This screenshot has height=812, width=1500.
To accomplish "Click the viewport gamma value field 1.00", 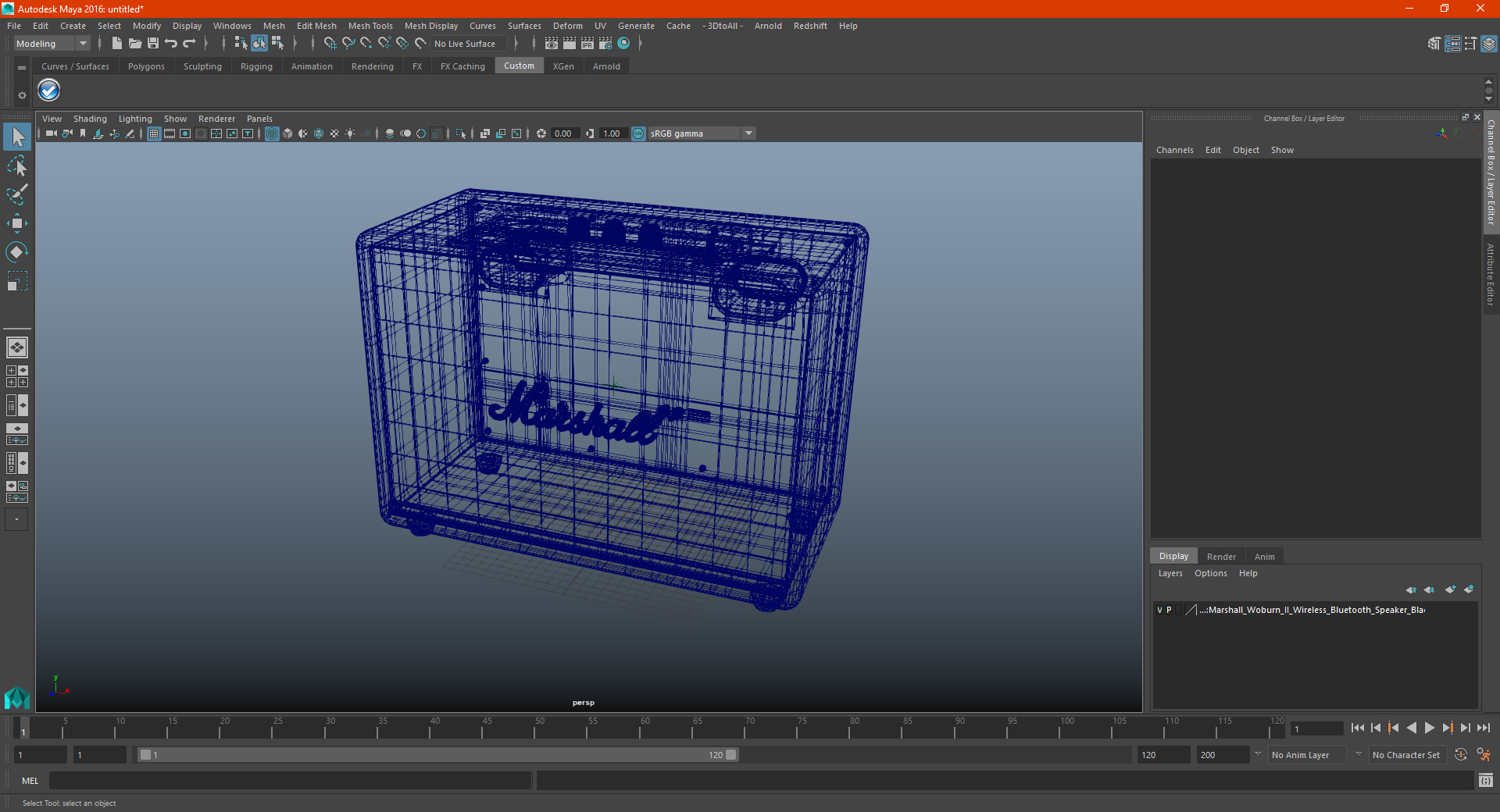I will click(612, 134).
